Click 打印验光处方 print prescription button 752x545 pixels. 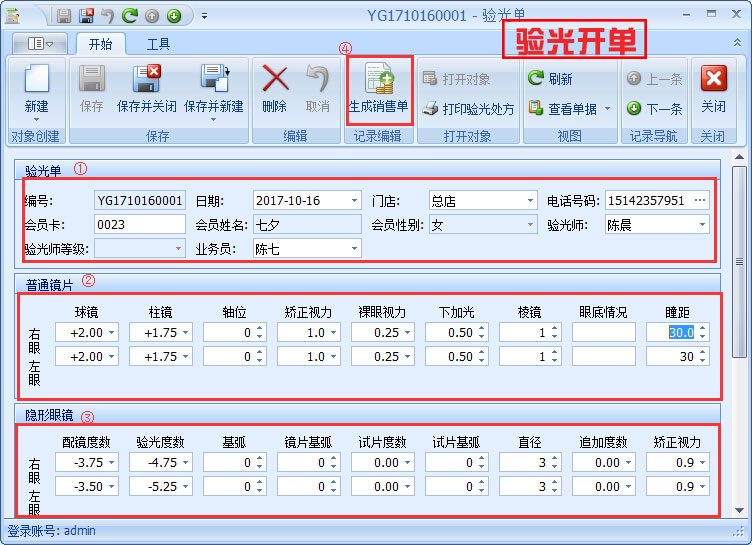tap(468, 109)
